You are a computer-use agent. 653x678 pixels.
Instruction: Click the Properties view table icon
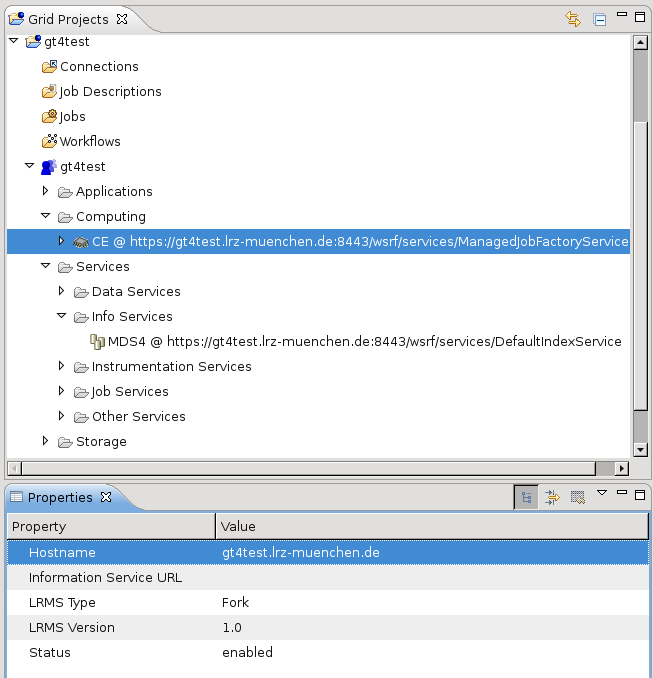click(16, 497)
